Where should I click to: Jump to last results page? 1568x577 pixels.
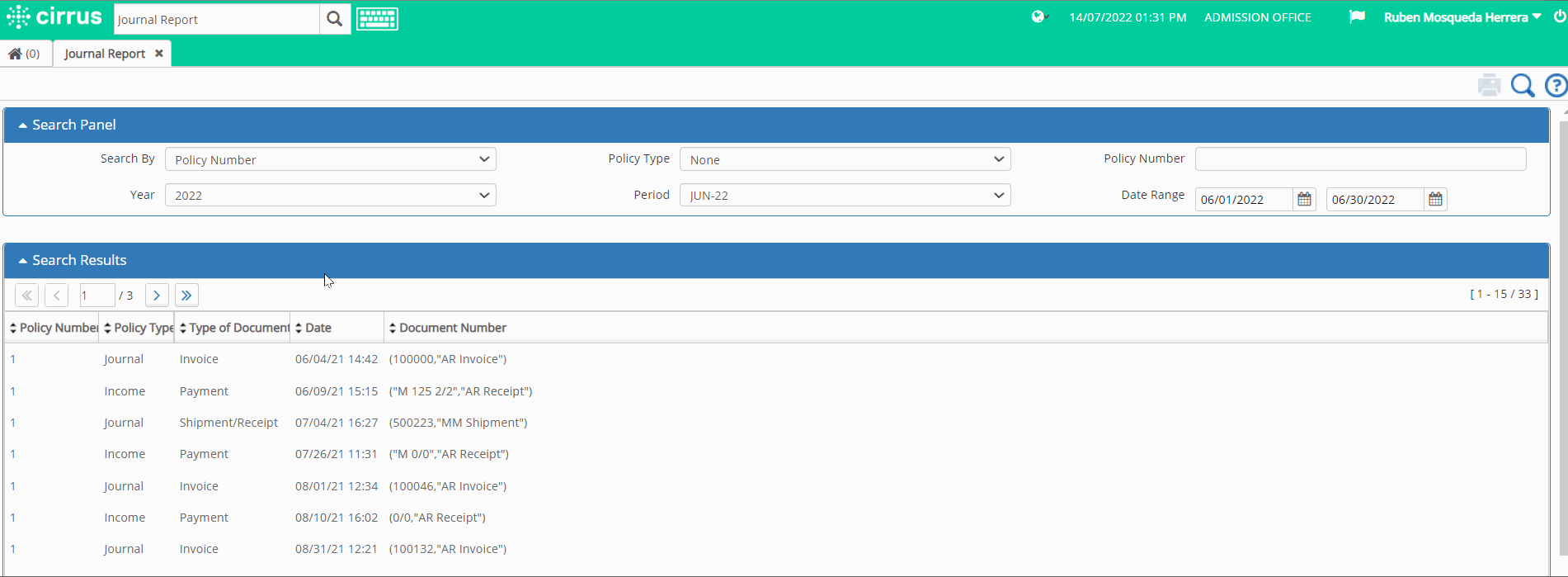coord(187,295)
